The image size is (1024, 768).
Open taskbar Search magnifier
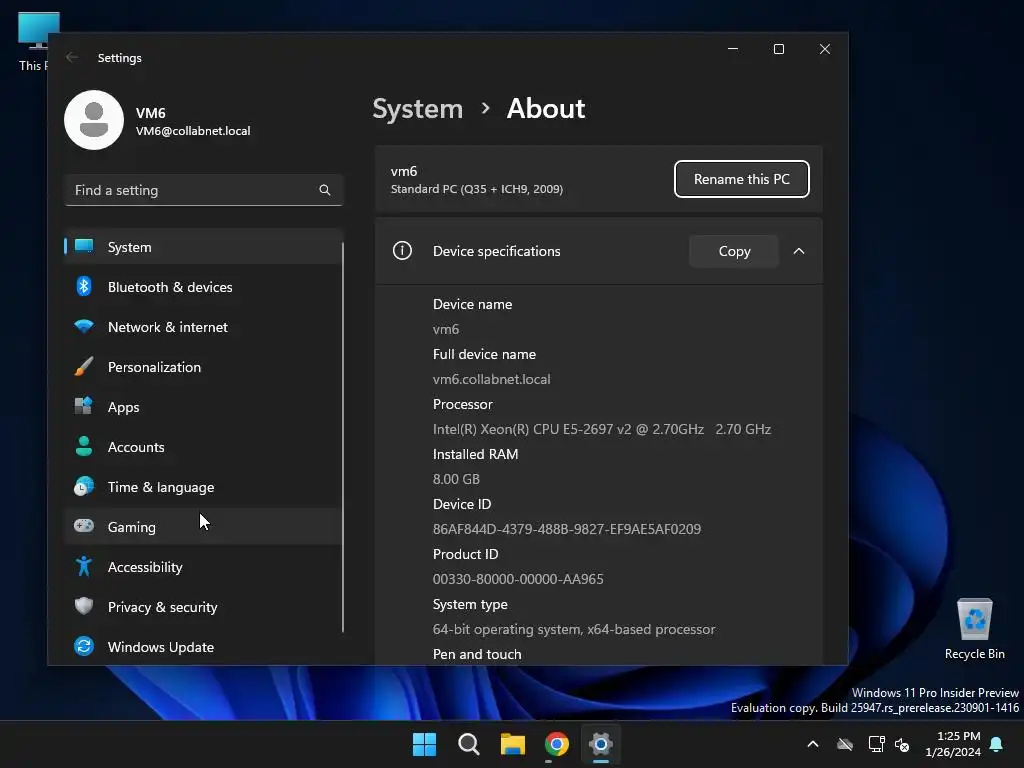[x=468, y=744]
